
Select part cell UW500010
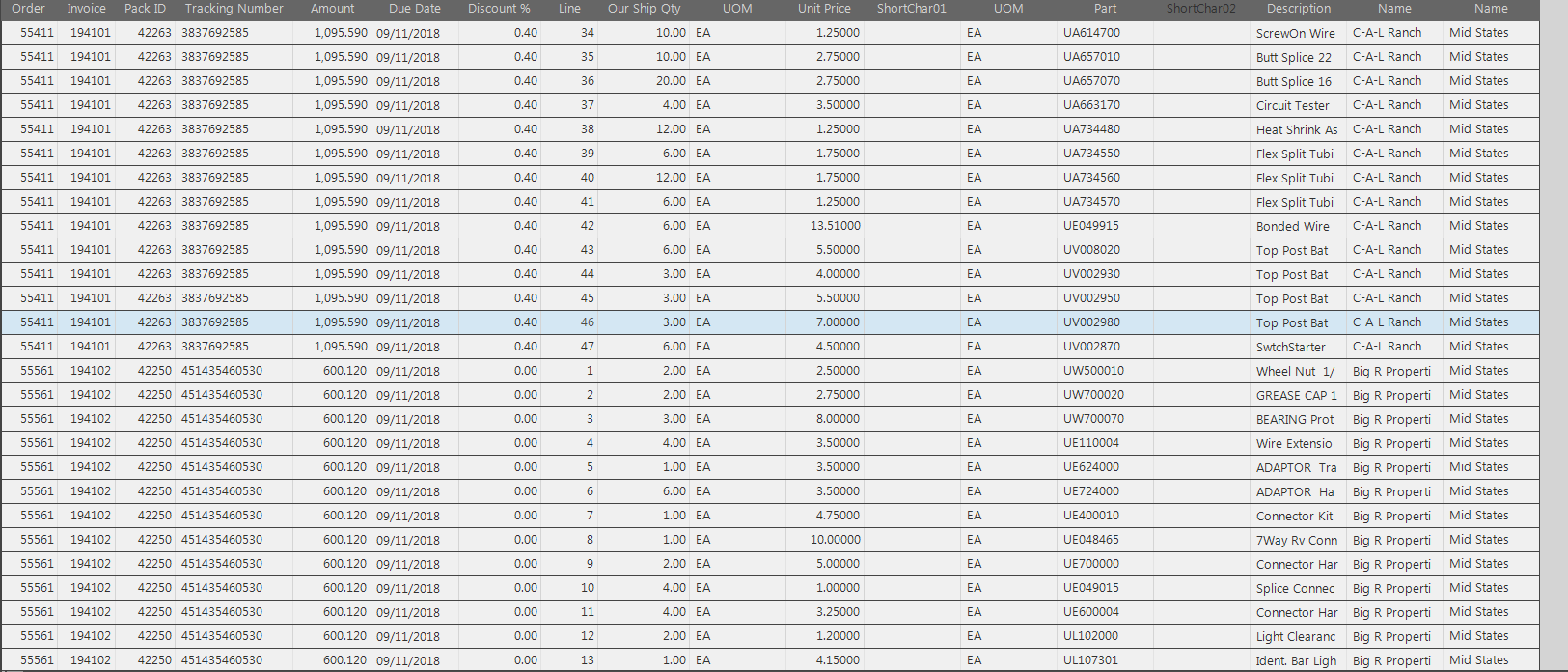pyautogui.click(x=1094, y=371)
